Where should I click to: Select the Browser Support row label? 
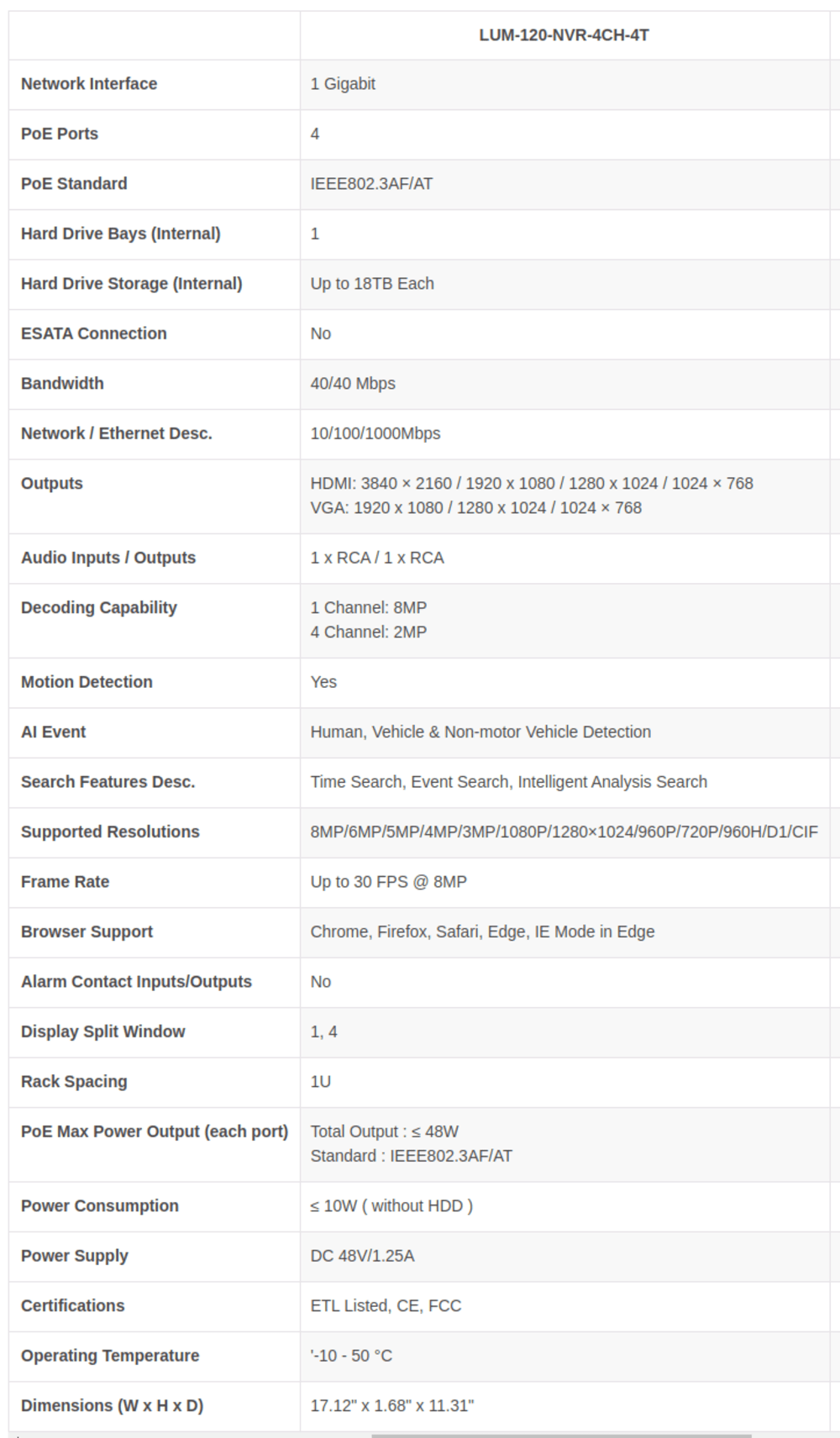point(87,932)
